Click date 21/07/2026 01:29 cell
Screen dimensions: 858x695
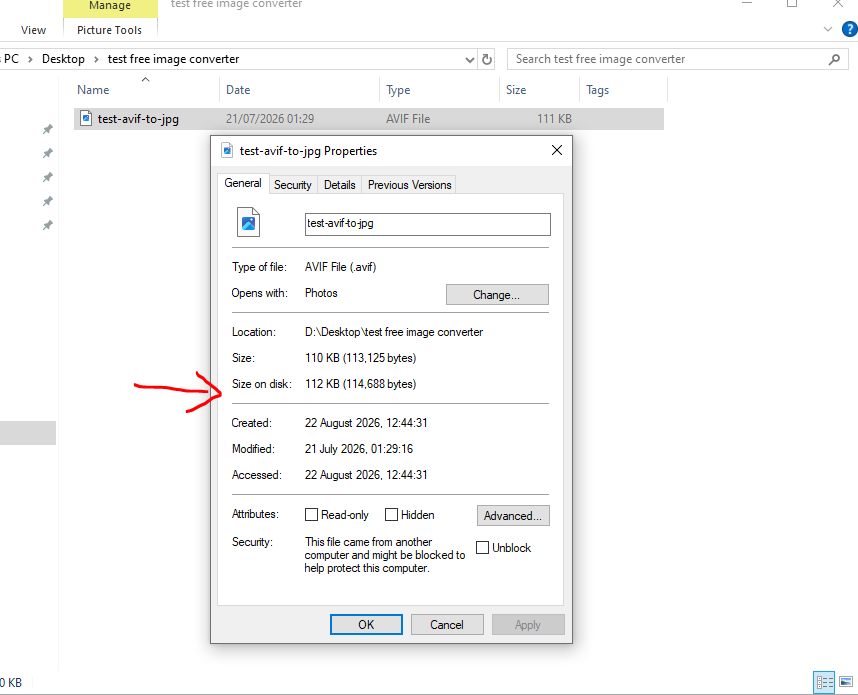pos(270,119)
